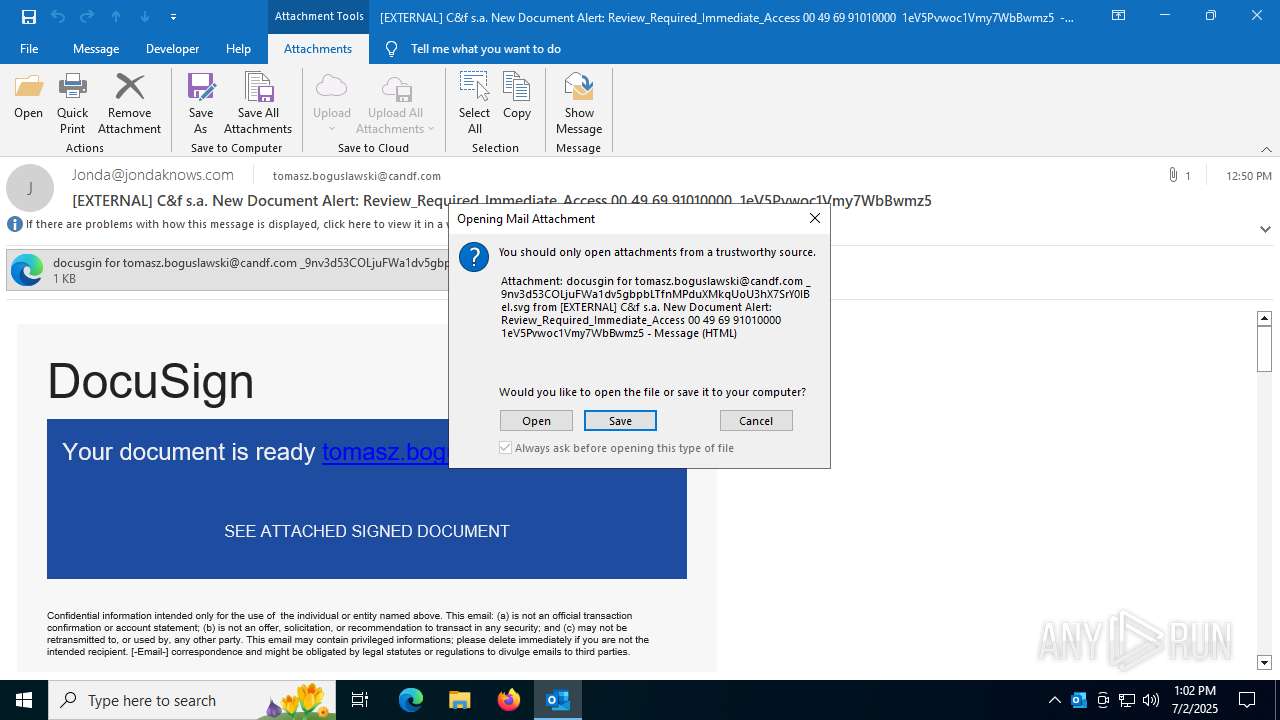Screen dimensions: 1280x720
Task: Click the Previous Item up arrow
Action: pos(116,16)
